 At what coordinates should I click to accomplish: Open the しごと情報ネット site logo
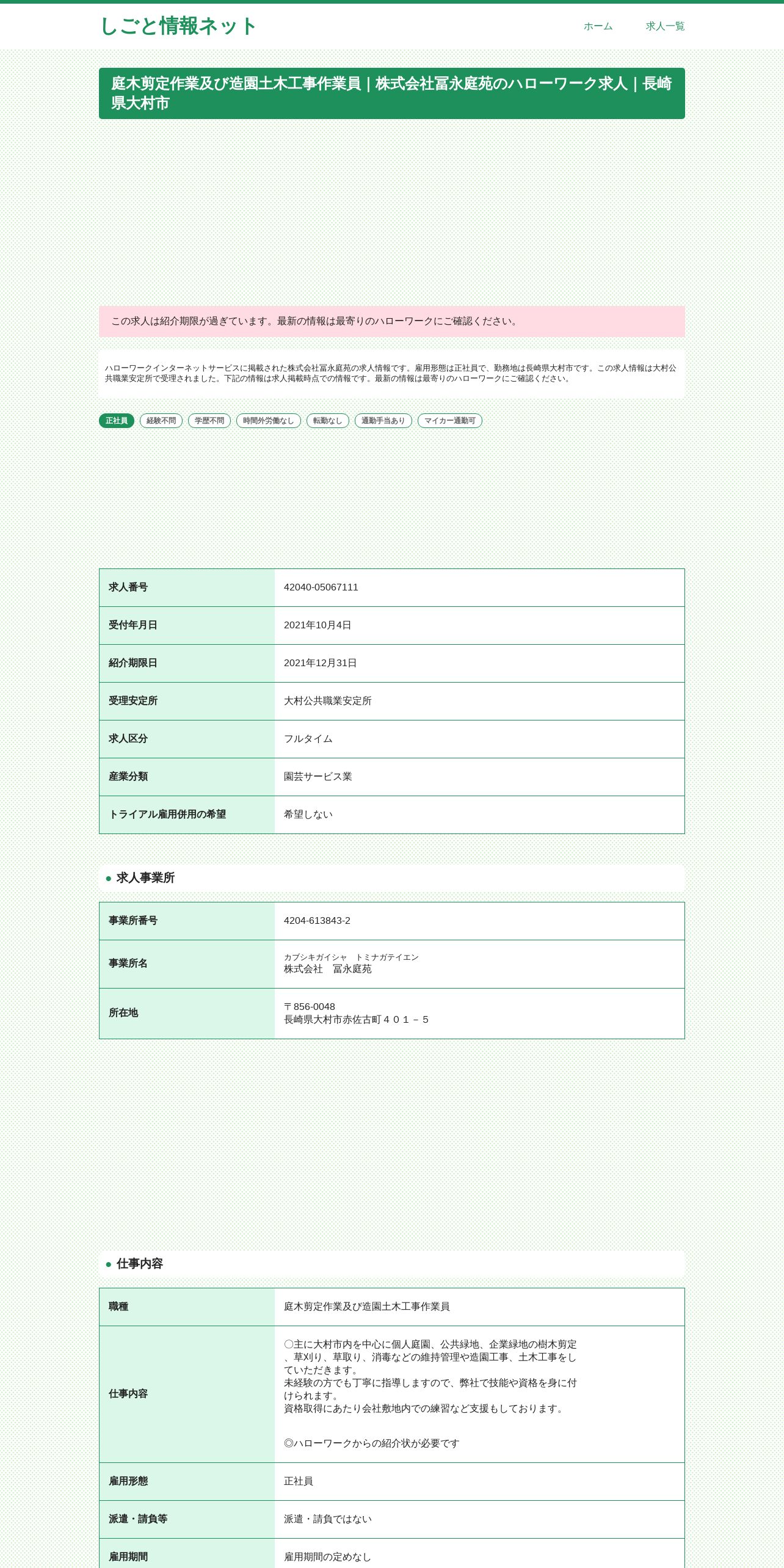click(x=178, y=26)
